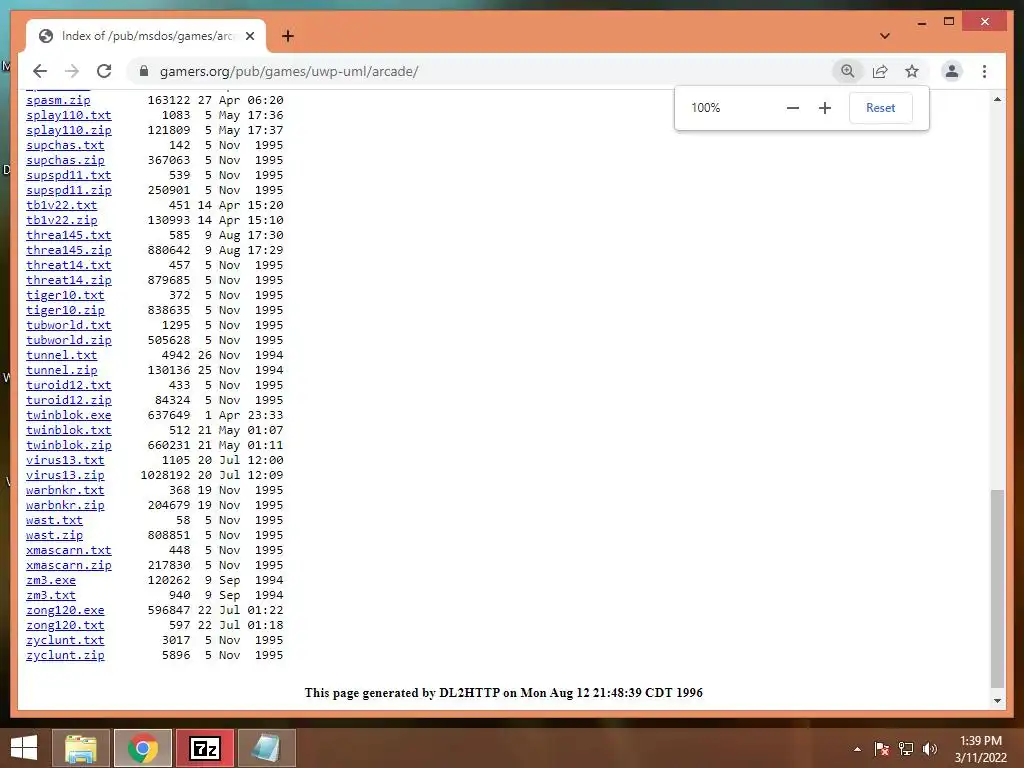Download threa145.zip

69,250
